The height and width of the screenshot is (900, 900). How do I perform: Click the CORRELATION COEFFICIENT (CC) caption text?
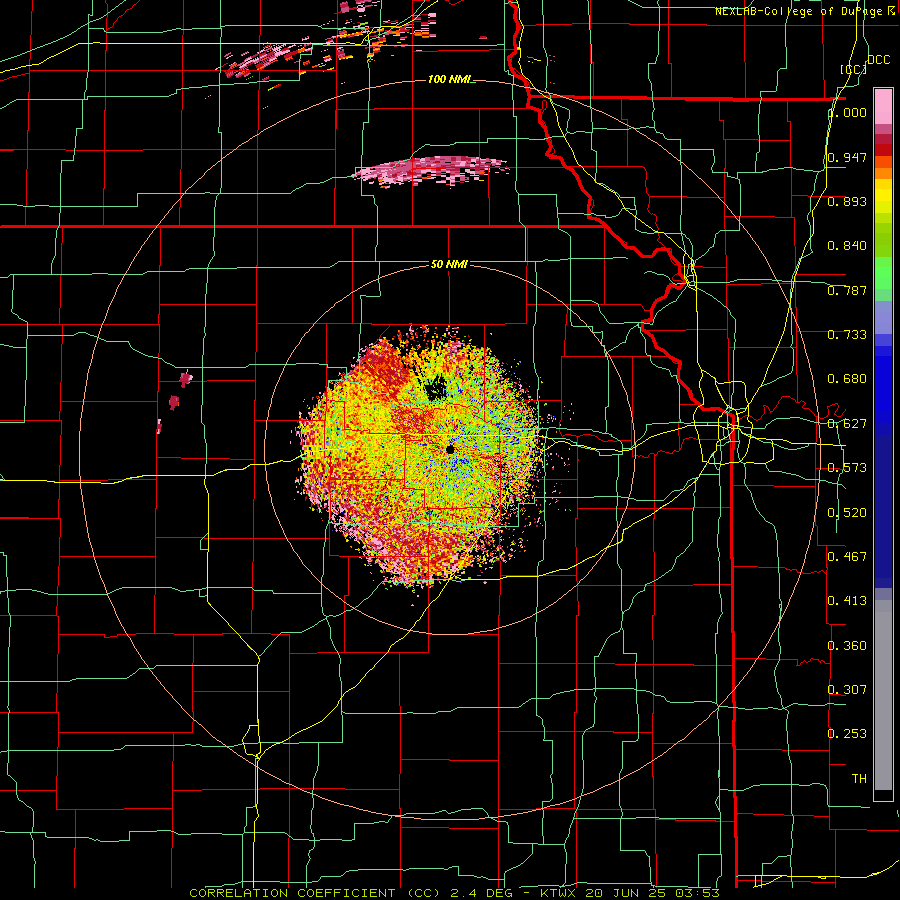tap(315, 893)
